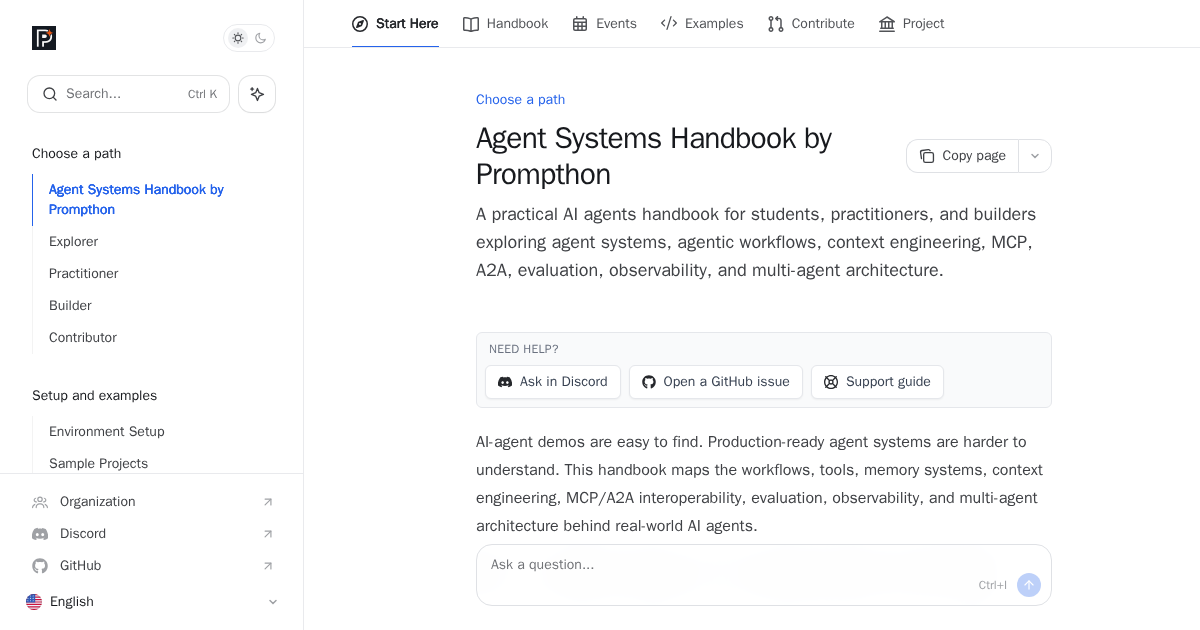The image size is (1200, 630).
Task: Click external arrow icon next to GitHub
Action: click(268, 566)
